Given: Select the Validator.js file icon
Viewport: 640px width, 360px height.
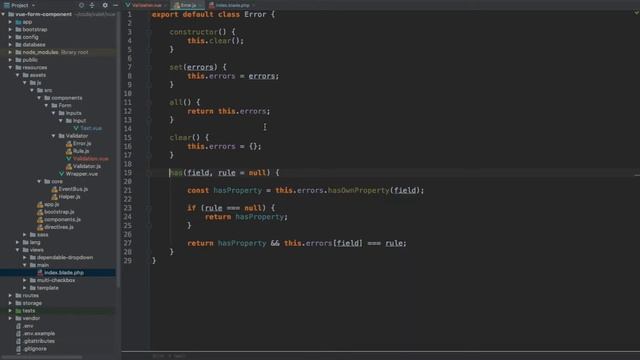Looking at the screenshot, I should point(69,166).
